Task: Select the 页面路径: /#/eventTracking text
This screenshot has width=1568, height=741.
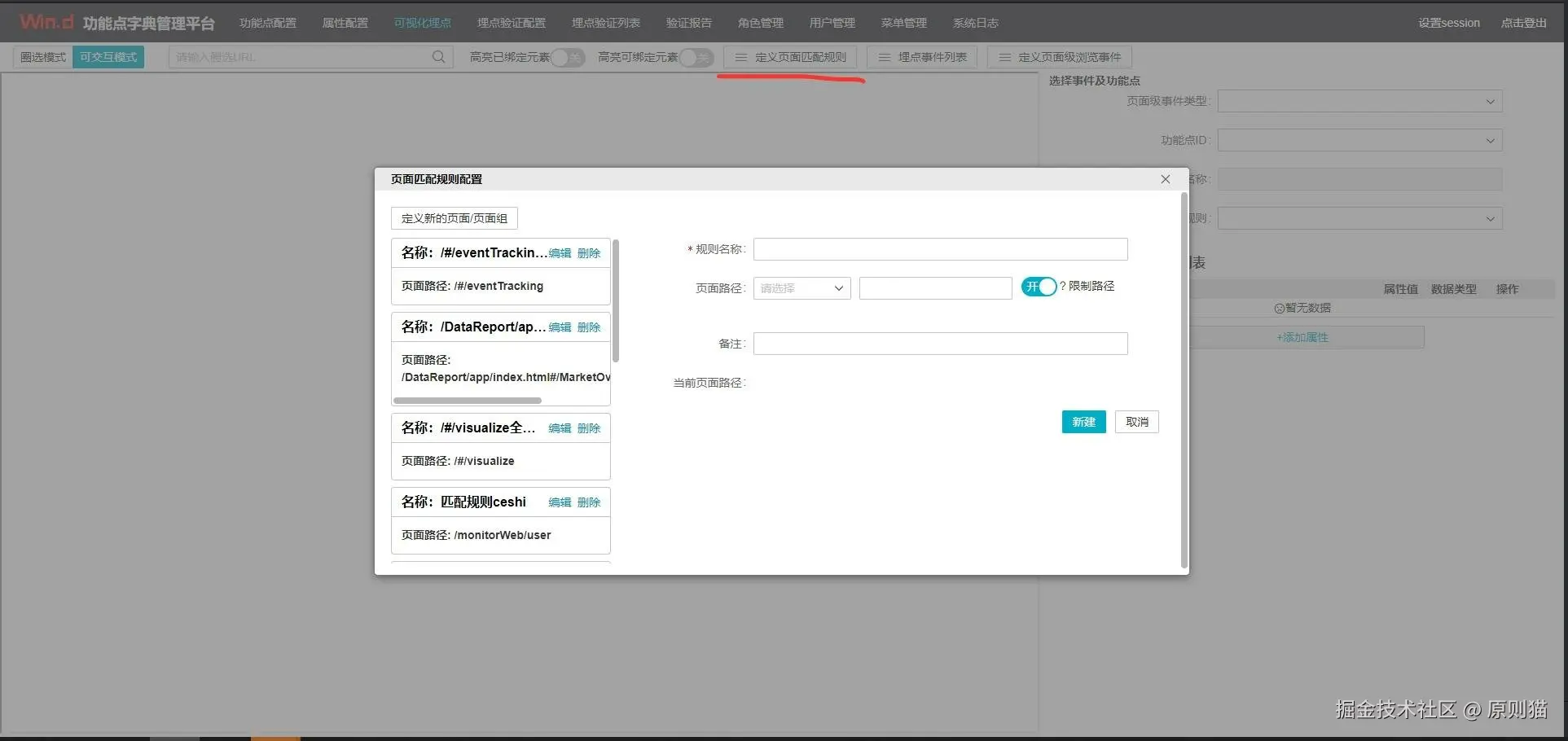Action: click(472, 286)
